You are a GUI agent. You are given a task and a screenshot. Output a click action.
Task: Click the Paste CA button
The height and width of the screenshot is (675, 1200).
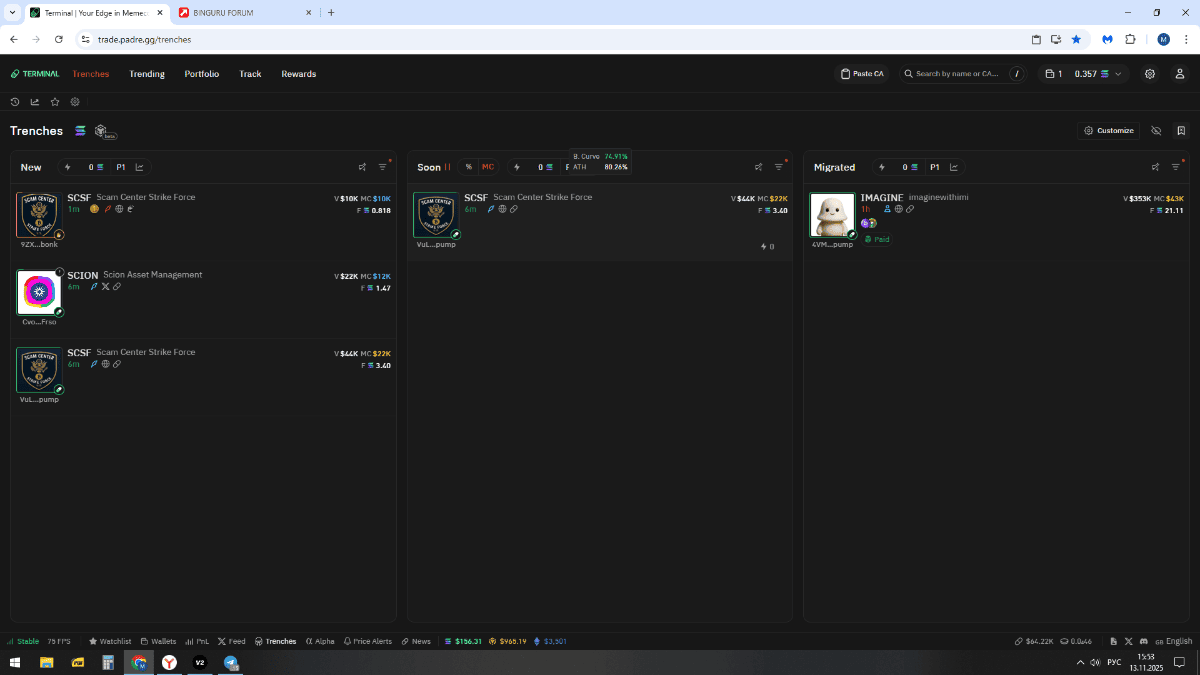click(861, 74)
